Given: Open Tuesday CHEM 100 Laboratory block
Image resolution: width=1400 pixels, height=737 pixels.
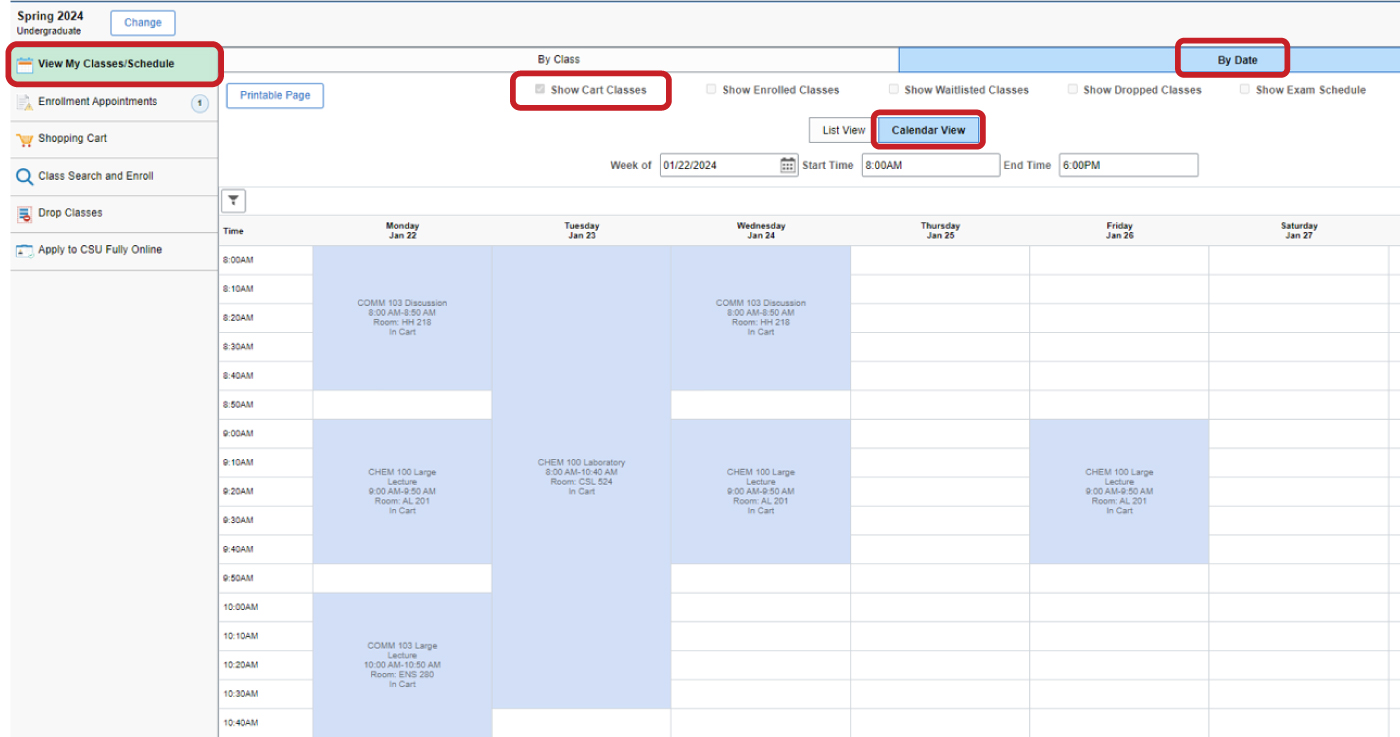Looking at the screenshot, I should coord(581,477).
